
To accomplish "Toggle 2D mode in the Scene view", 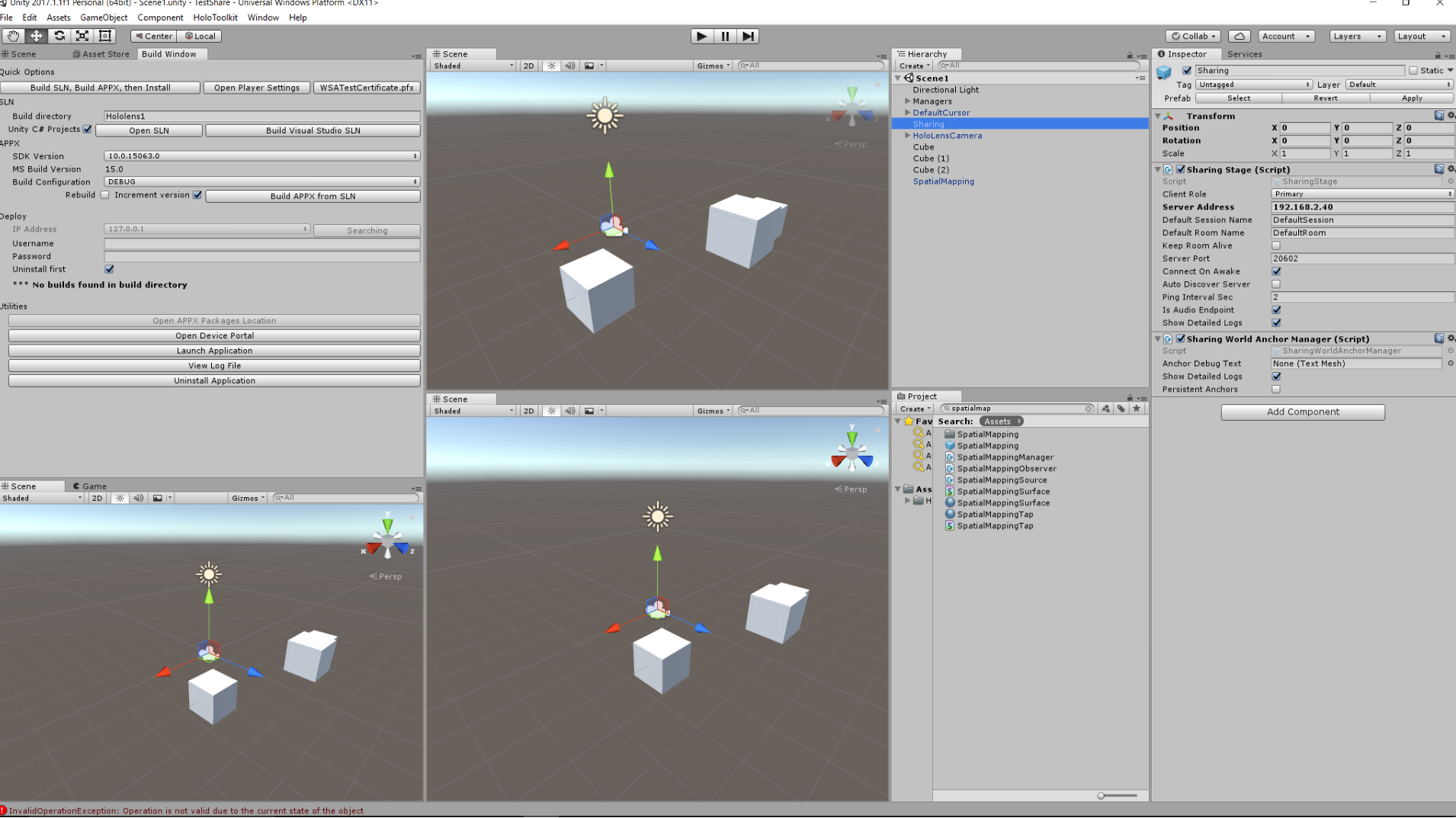I will tap(528, 66).
